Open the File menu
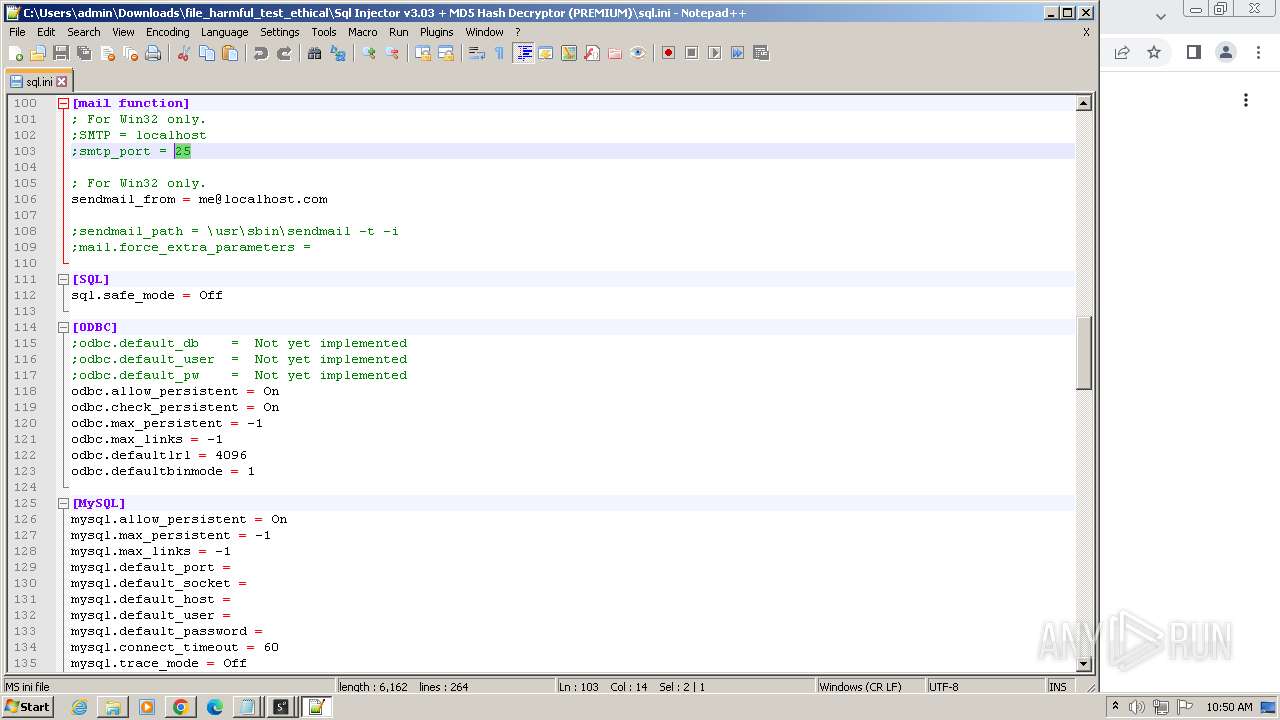Viewport: 1280px width, 720px height. click(x=17, y=32)
